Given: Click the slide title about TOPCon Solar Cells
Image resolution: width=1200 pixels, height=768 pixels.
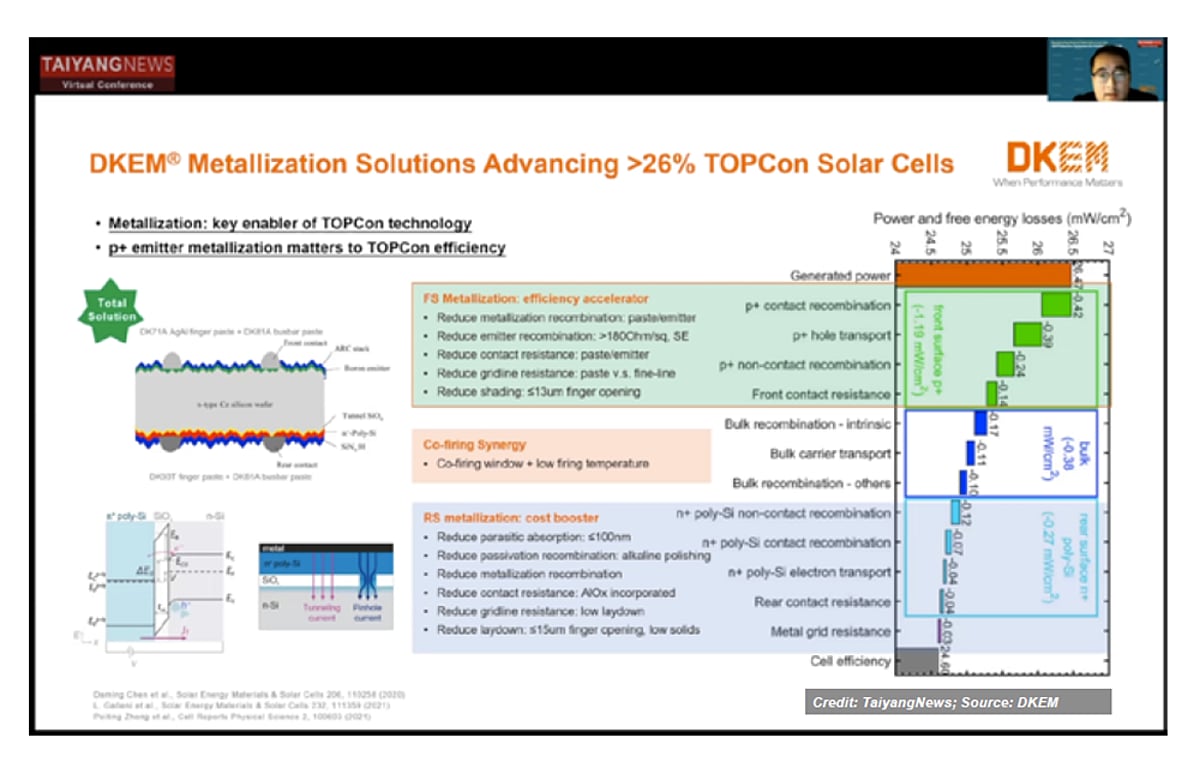Looking at the screenshot, I should [522, 163].
